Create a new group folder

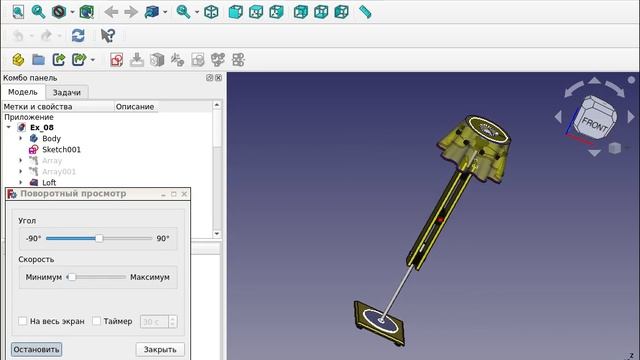[x=38, y=60]
